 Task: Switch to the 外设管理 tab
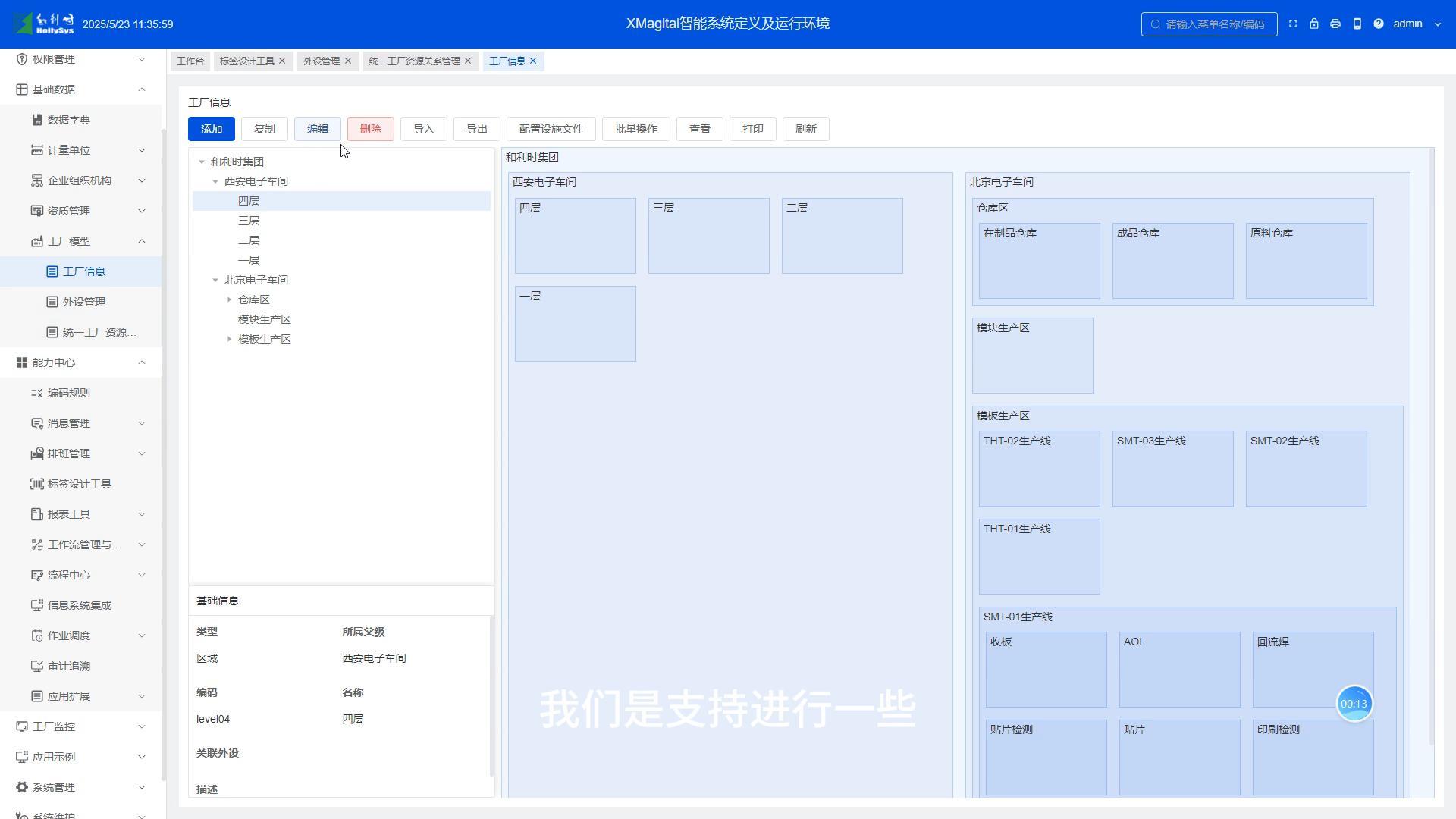click(x=322, y=61)
